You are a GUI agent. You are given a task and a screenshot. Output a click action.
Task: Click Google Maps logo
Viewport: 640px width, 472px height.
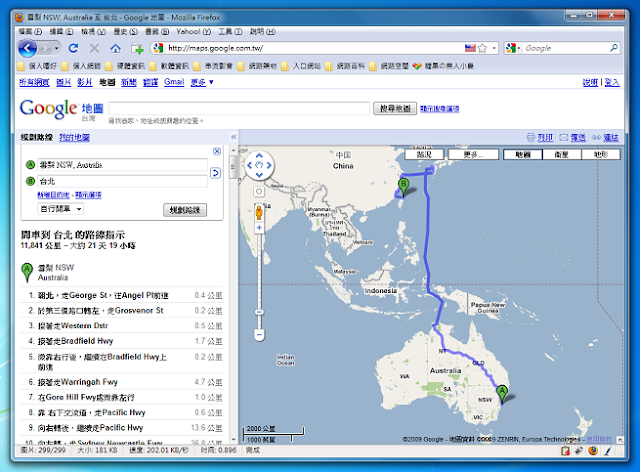[61, 109]
